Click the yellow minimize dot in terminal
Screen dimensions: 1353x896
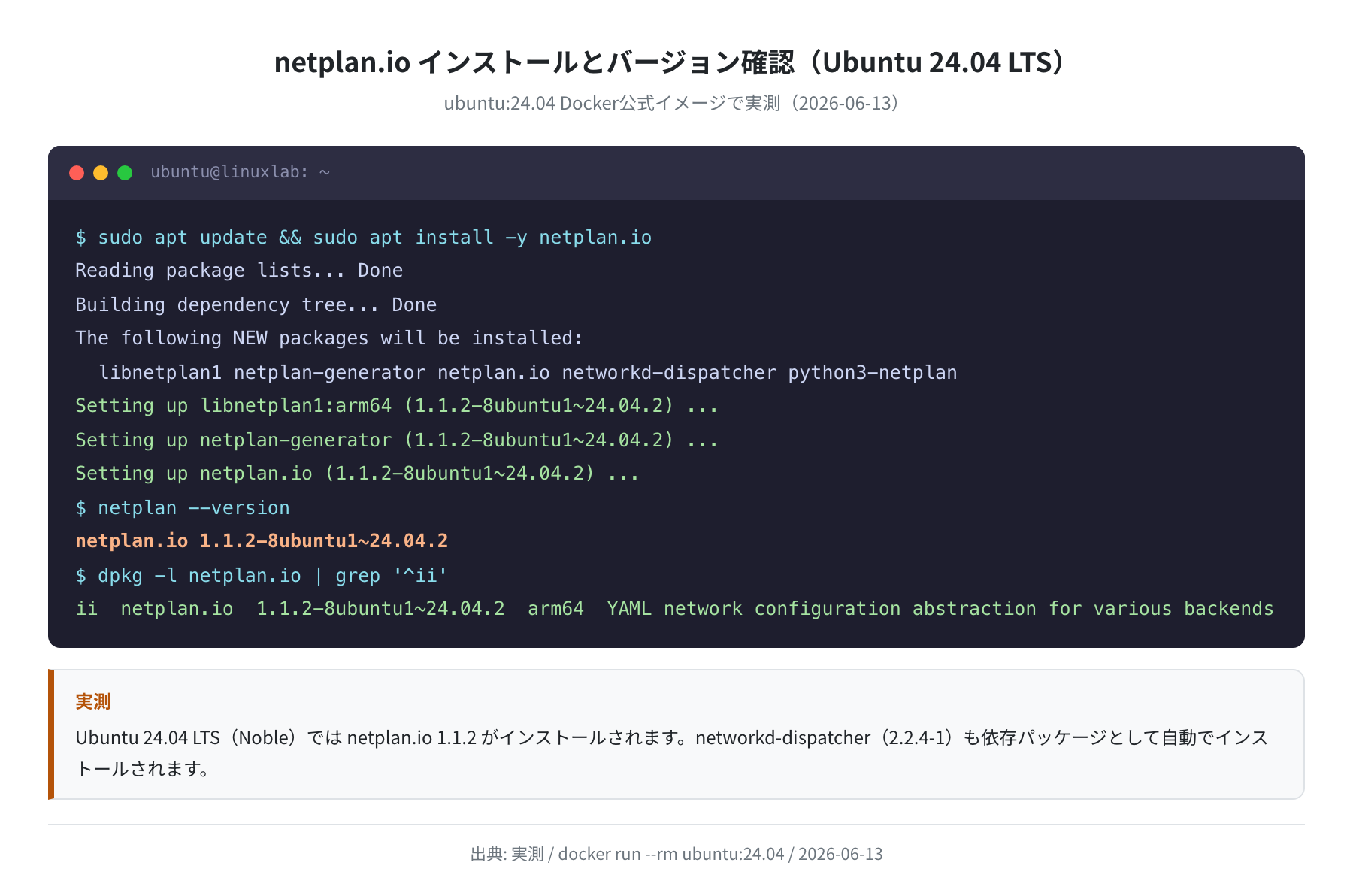pyautogui.click(x=101, y=173)
